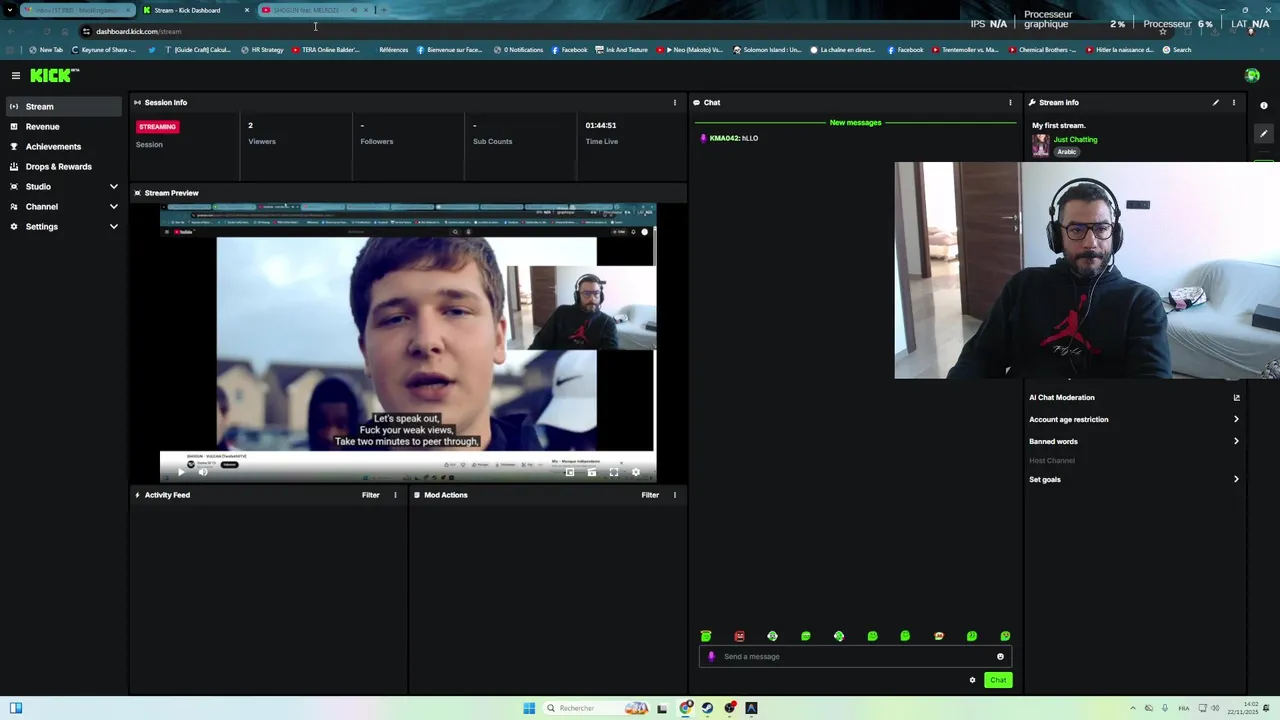Open the Kick hamburger menu
1280x720 pixels.
tap(16, 75)
